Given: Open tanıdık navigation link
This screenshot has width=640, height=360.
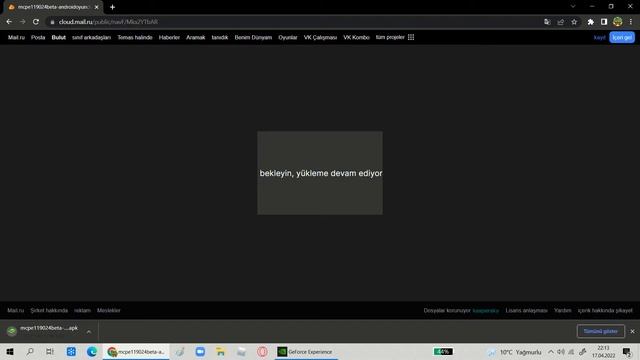Looking at the screenshot, I should click(x=220, y=37).
